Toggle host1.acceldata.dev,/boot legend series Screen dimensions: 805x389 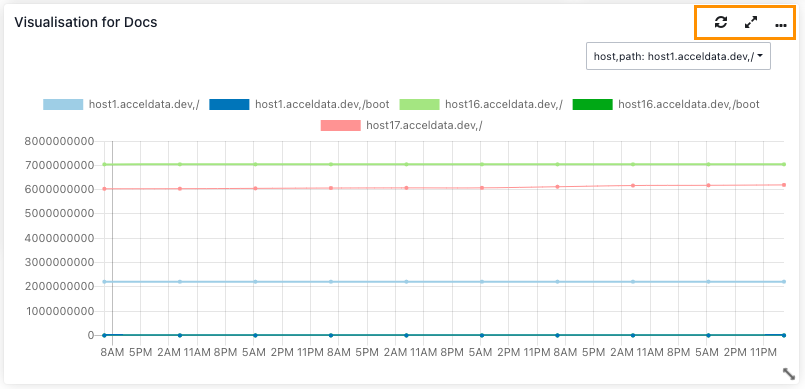click(299, 104)
